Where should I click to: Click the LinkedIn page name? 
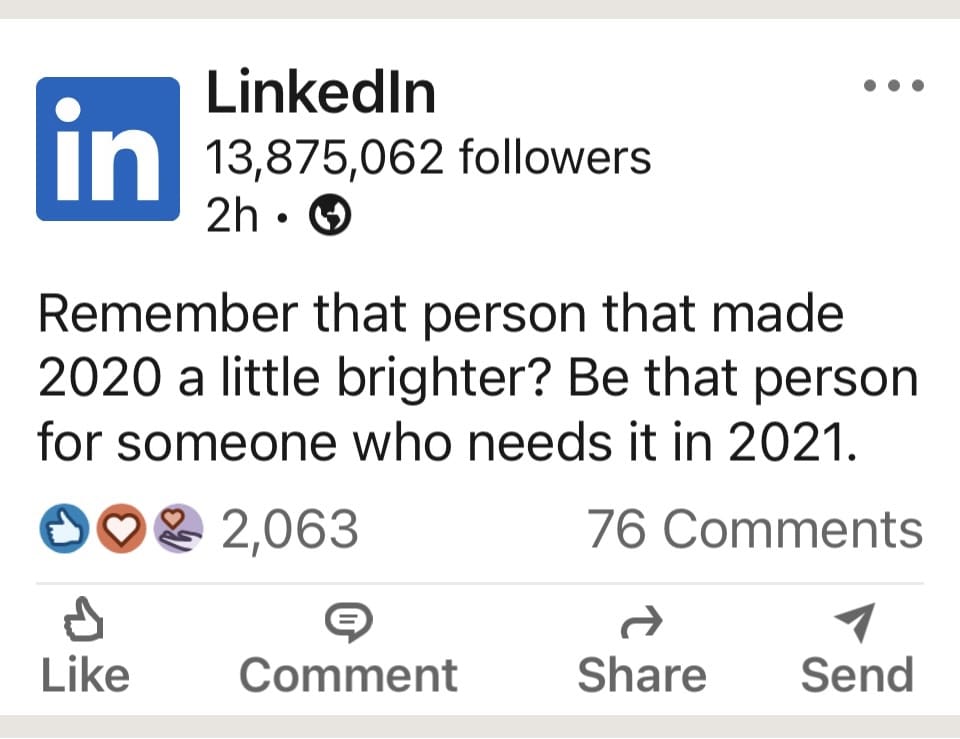[x=322, y=92]
